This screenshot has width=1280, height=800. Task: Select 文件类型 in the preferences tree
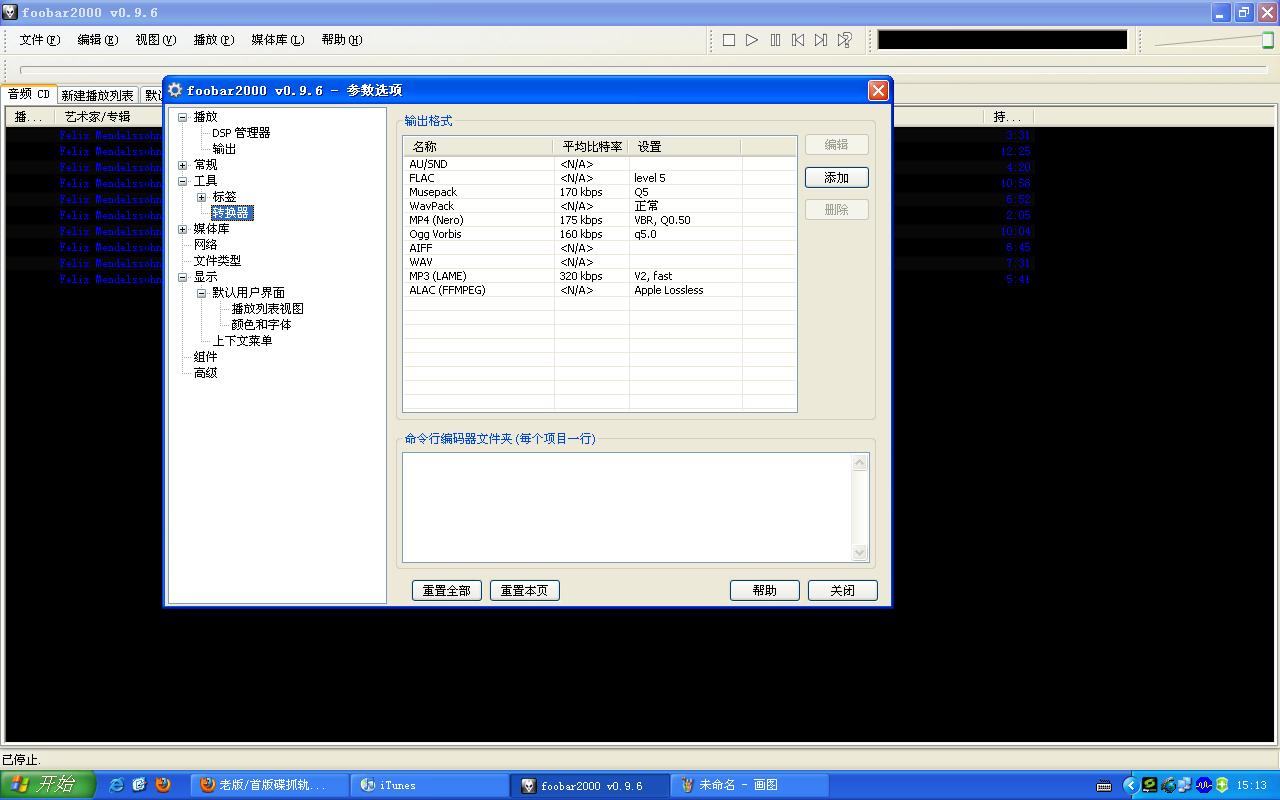217,261
